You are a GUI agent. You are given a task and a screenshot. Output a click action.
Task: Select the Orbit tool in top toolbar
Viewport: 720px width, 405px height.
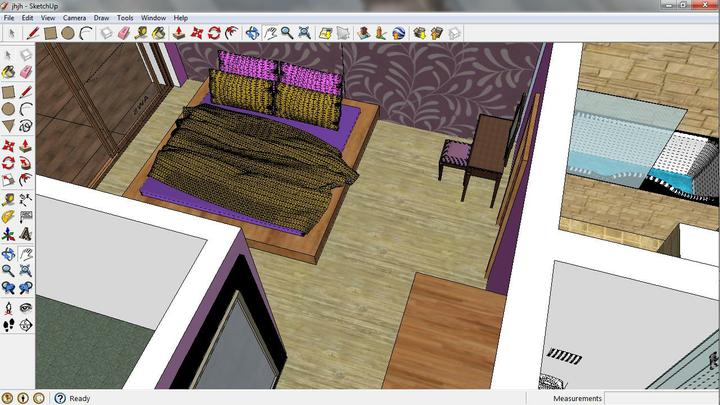click(x=251, y=33)
